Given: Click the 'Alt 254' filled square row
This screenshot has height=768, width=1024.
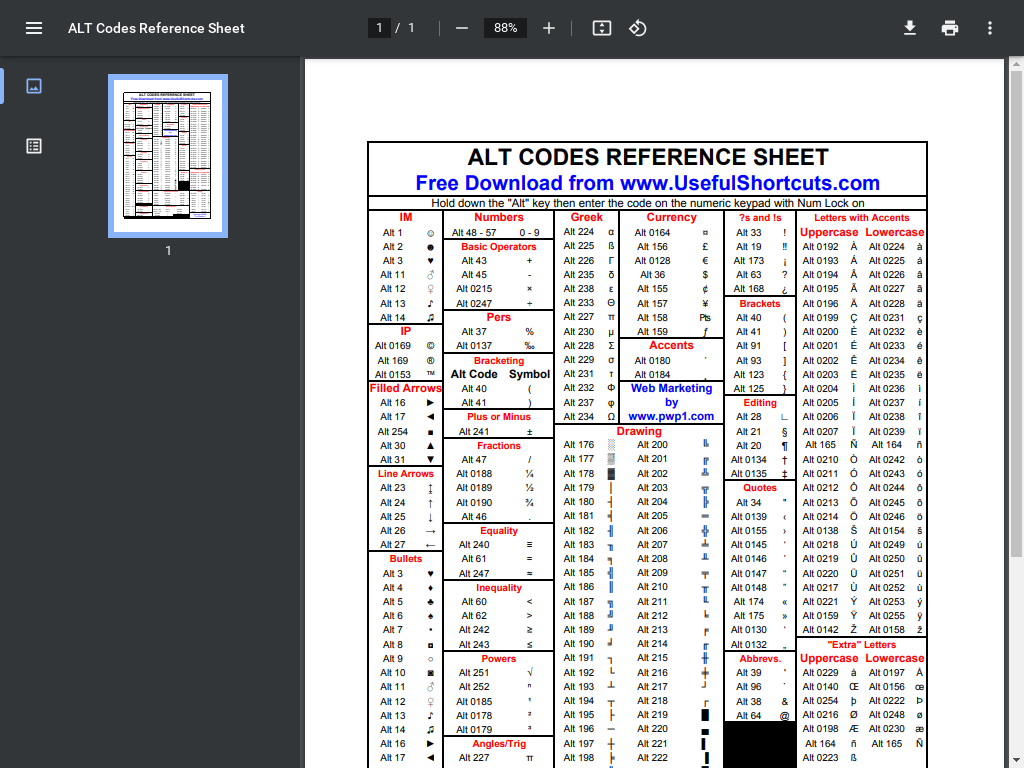Looking at the screenshot, I should click(406, 432).
